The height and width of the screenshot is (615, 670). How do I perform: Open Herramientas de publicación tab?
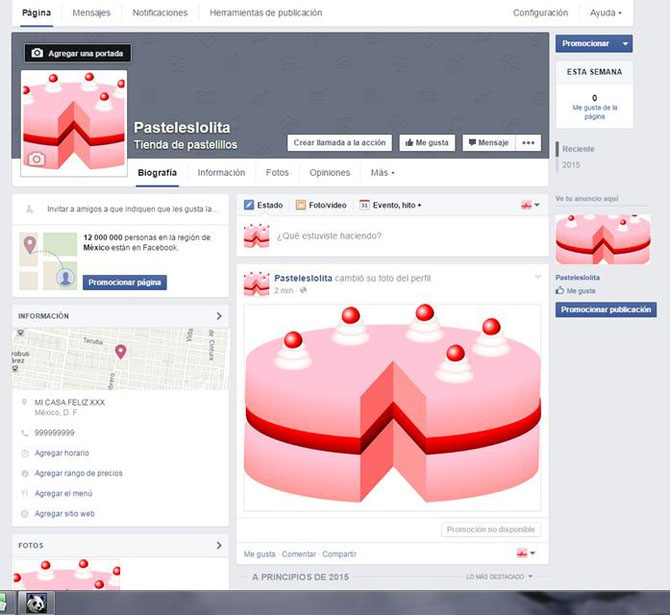point(266,13)
